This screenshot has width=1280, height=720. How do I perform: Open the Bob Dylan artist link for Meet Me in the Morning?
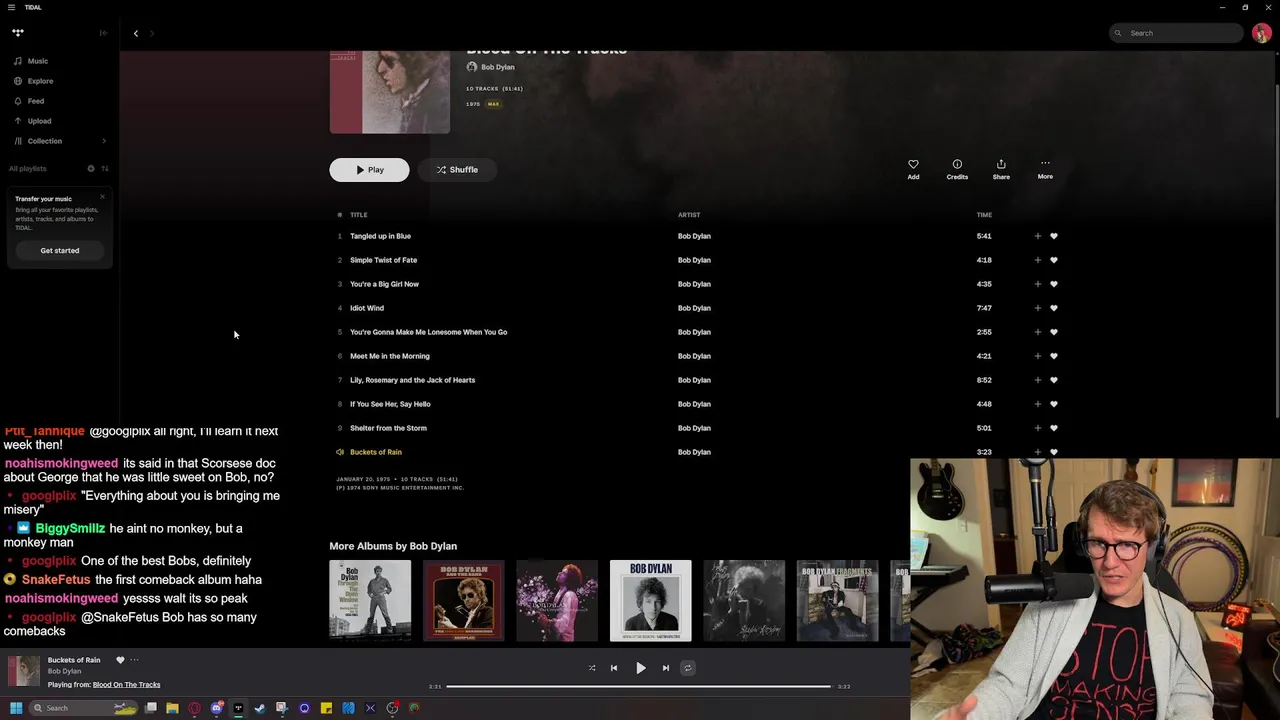tap(694, 356)
